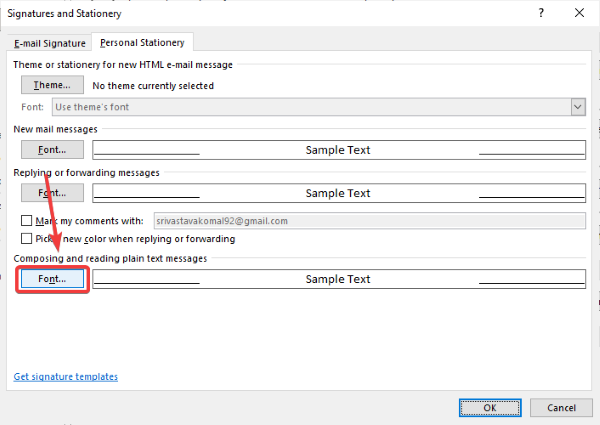Click the plain text Sample Text preview
The height and width of the screenshot is (425, 600).
tap(338, 279)
